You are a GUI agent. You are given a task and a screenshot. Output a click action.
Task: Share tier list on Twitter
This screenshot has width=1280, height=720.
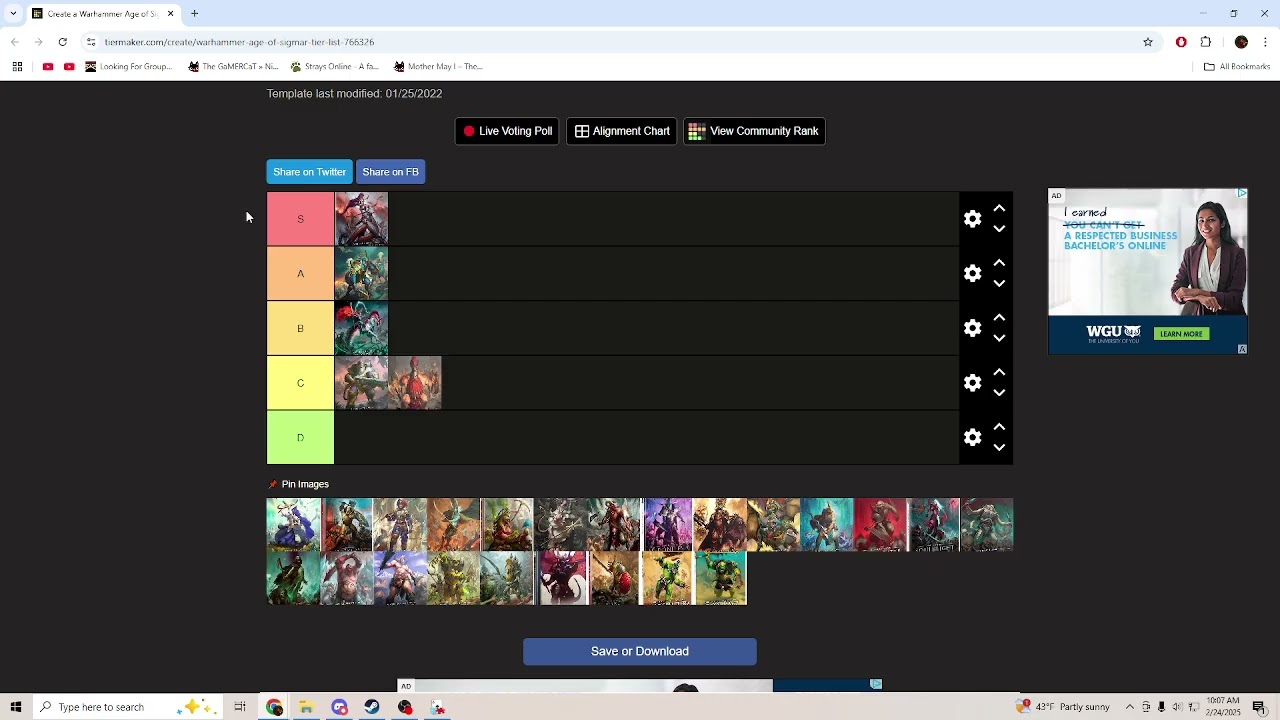click(x=309, y=172)
